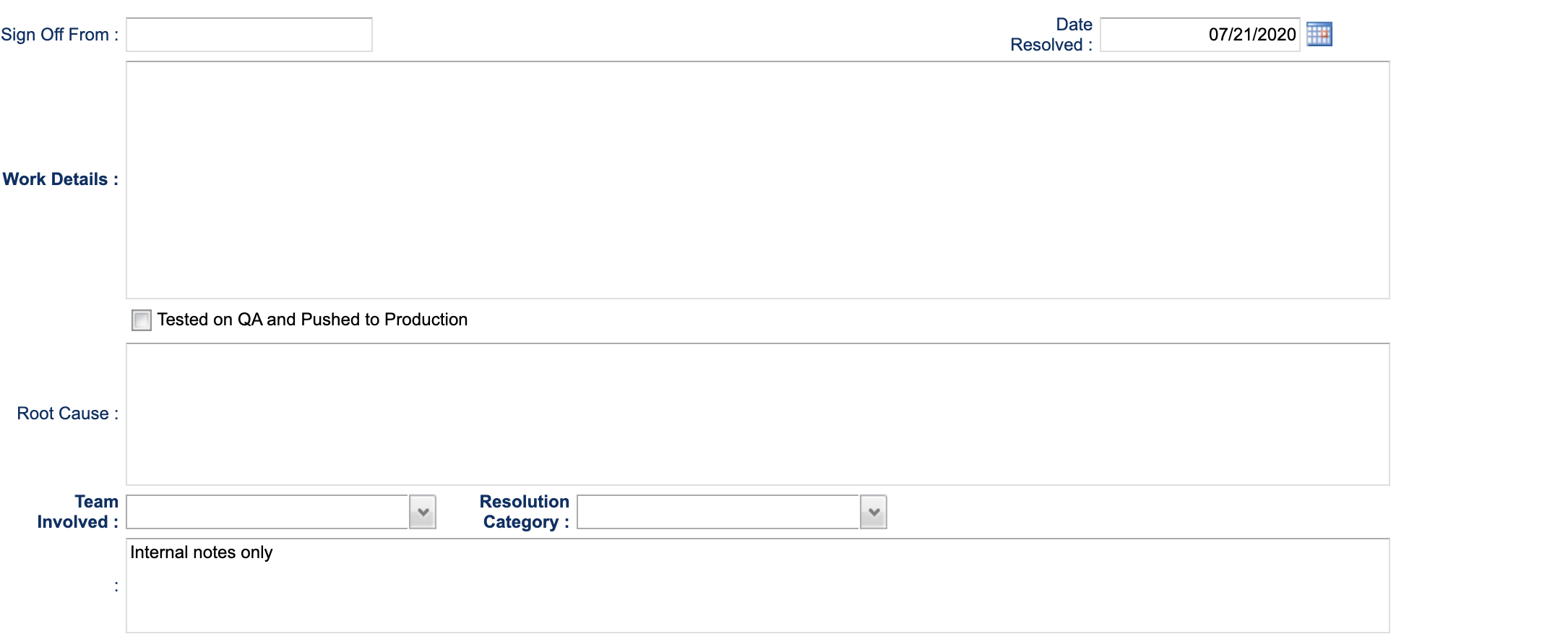The height and width of the screenshot is (642, 1568).
Task: Click the 'Date Resolved' label
Action: tap(1052, 35)
